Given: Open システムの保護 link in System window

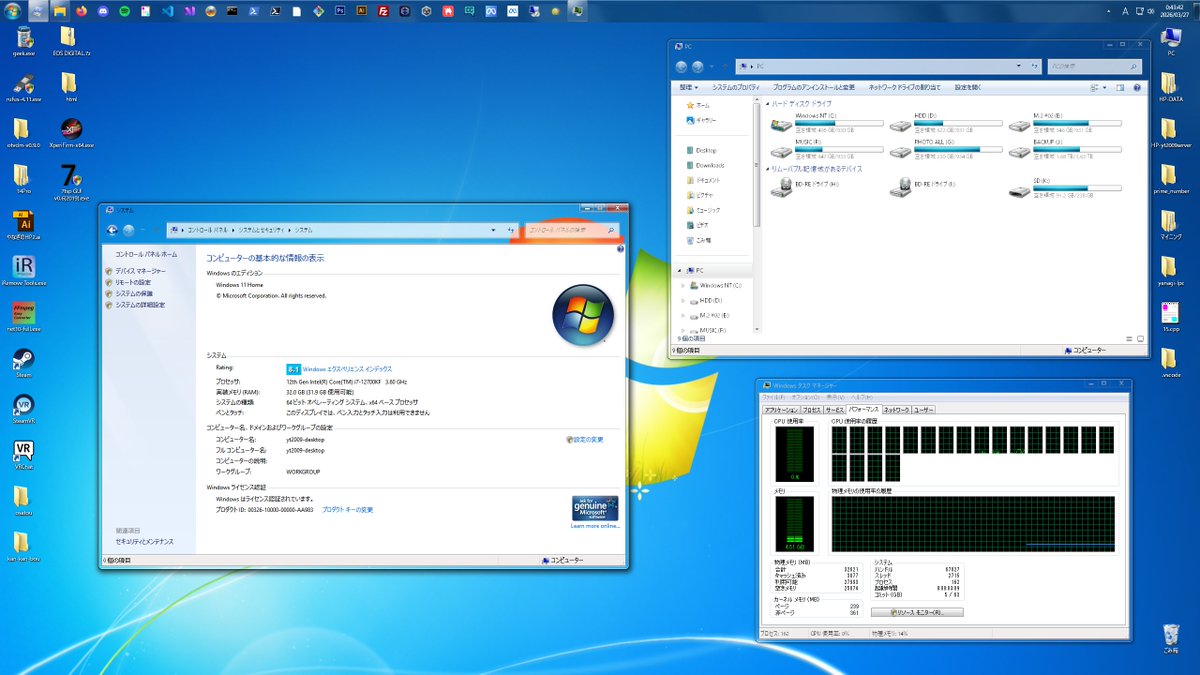Looking at the screenshot, I should (133, 293).
